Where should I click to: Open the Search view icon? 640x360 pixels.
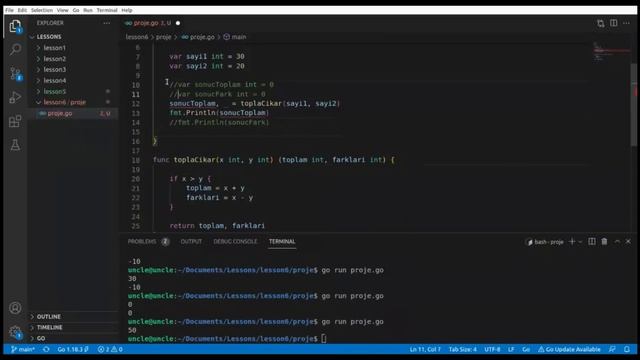pos(15,49)
